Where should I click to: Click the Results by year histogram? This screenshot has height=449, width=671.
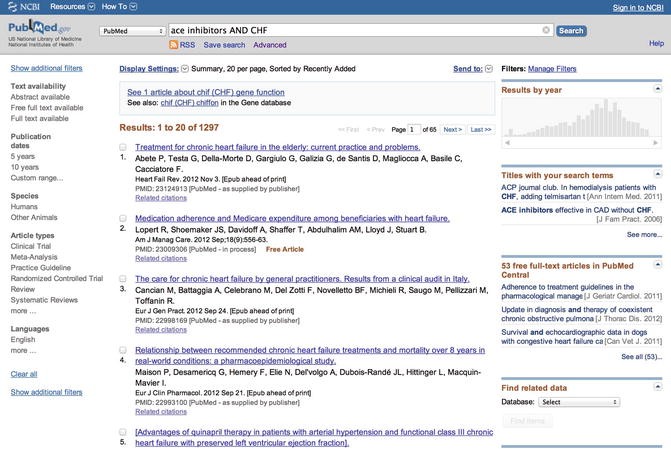point(581,118)
